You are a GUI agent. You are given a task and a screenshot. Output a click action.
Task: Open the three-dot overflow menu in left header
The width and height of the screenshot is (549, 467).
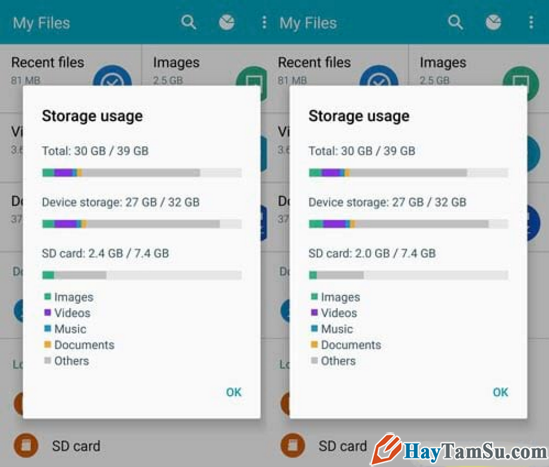[x=264, y=22]
